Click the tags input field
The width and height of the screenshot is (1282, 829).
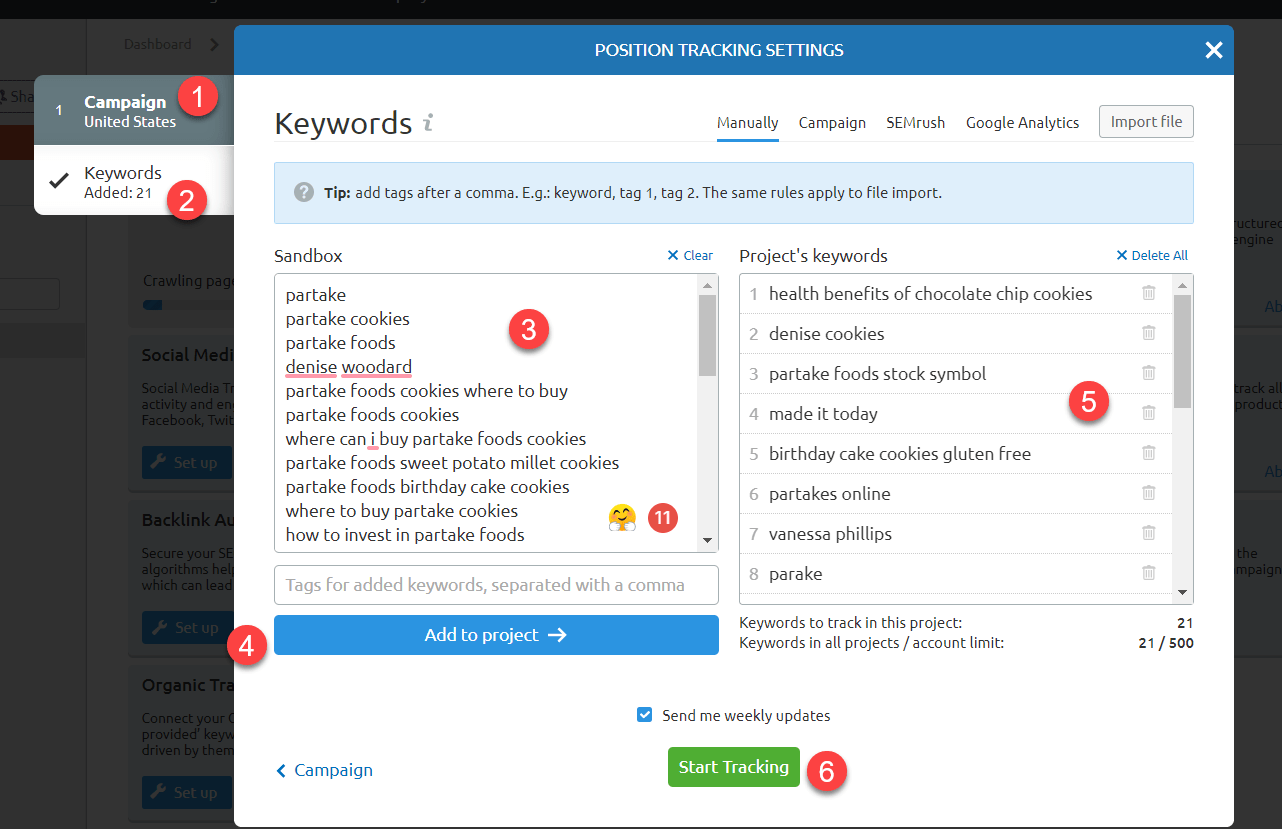496,585
